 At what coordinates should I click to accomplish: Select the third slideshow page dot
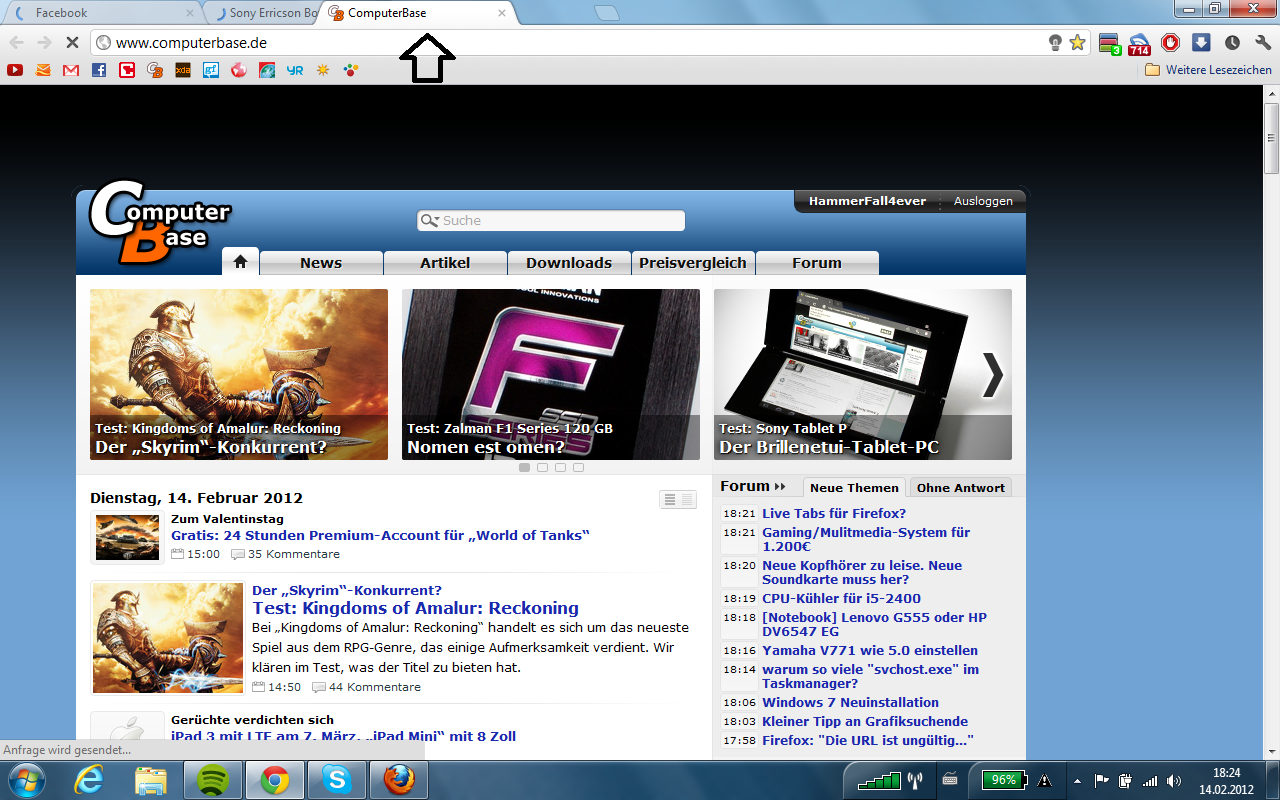tap(561, 467)
